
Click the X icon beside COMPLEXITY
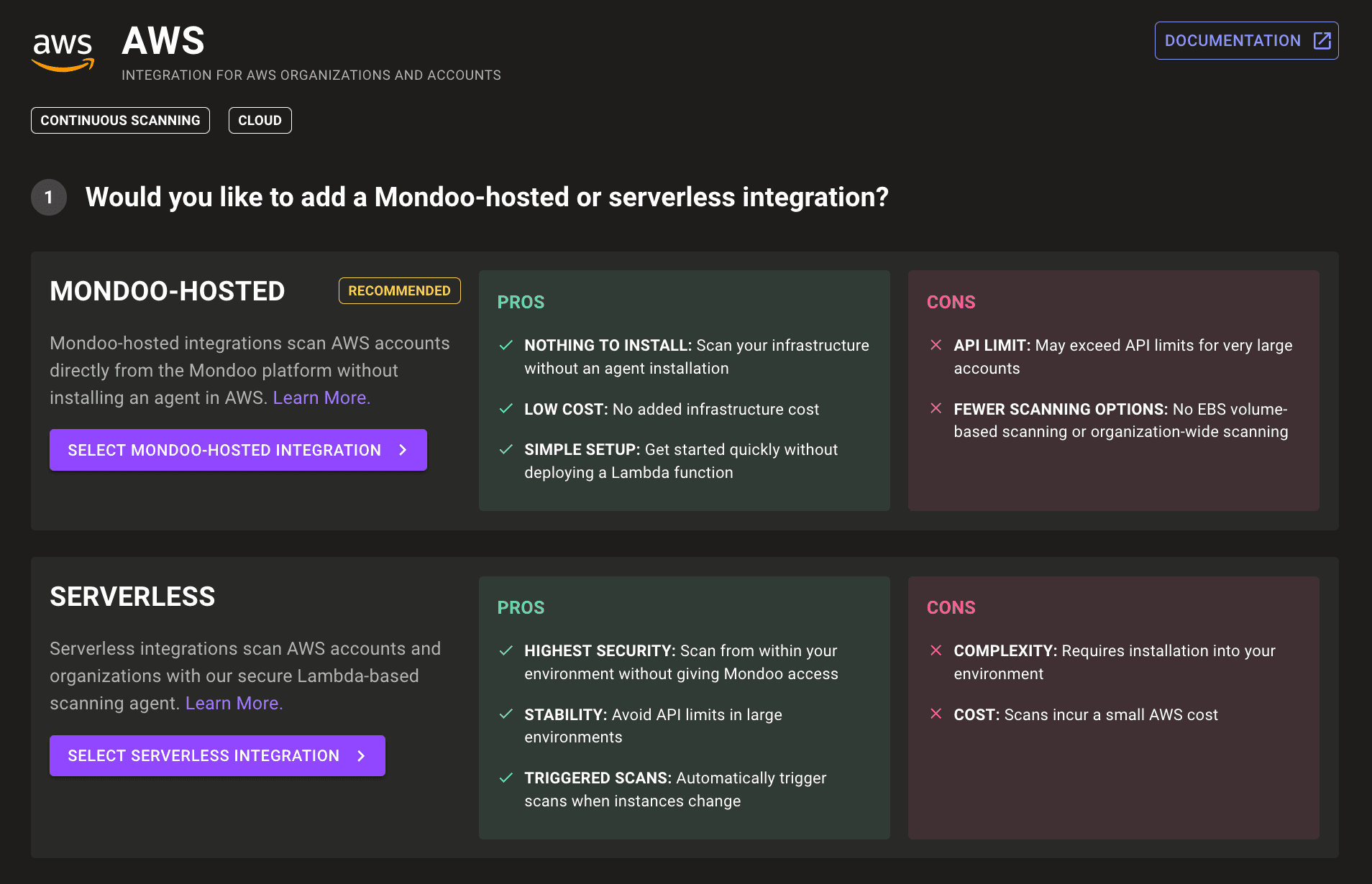point(936,651)
